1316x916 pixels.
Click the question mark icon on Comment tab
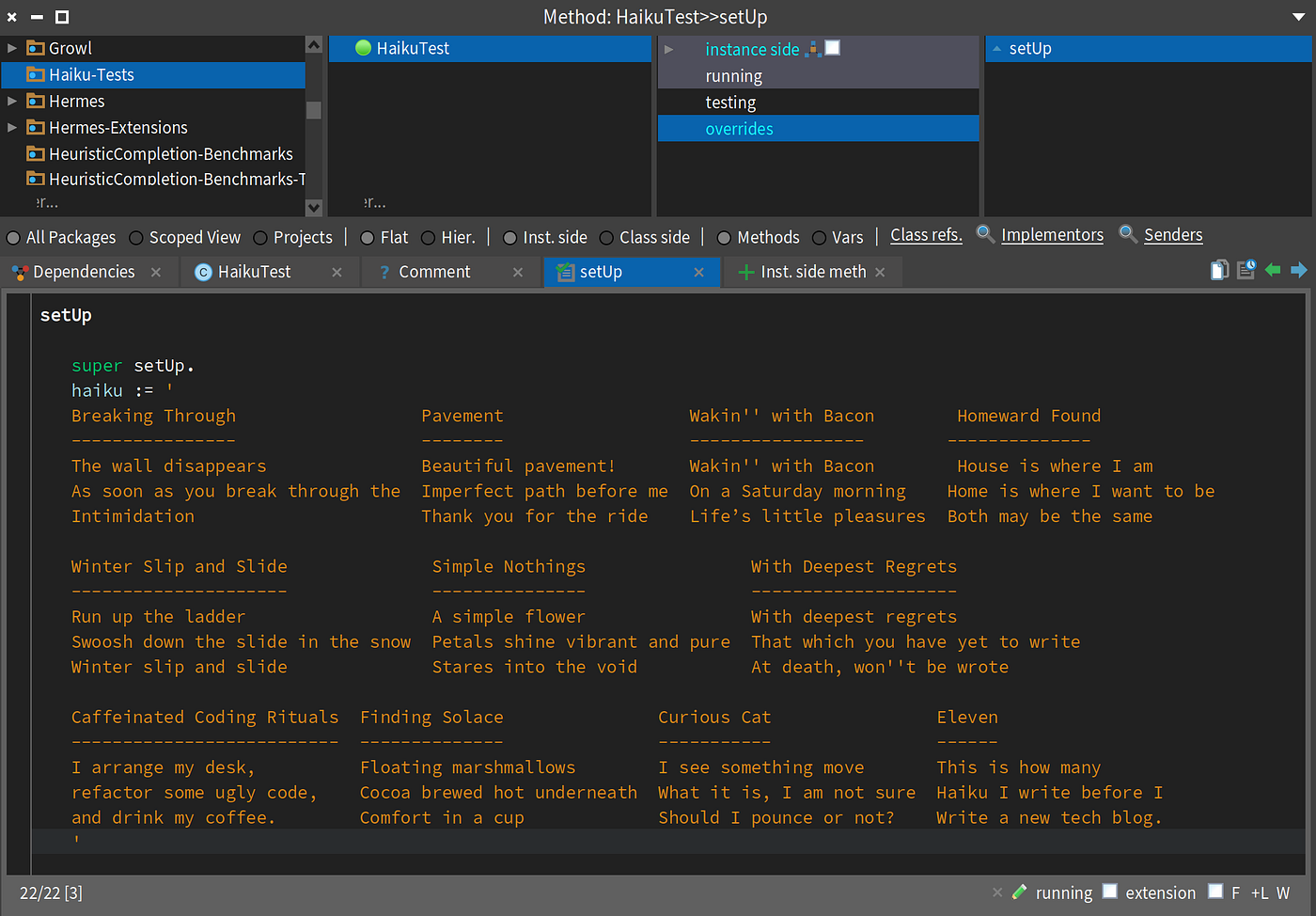tap(384, 273)
